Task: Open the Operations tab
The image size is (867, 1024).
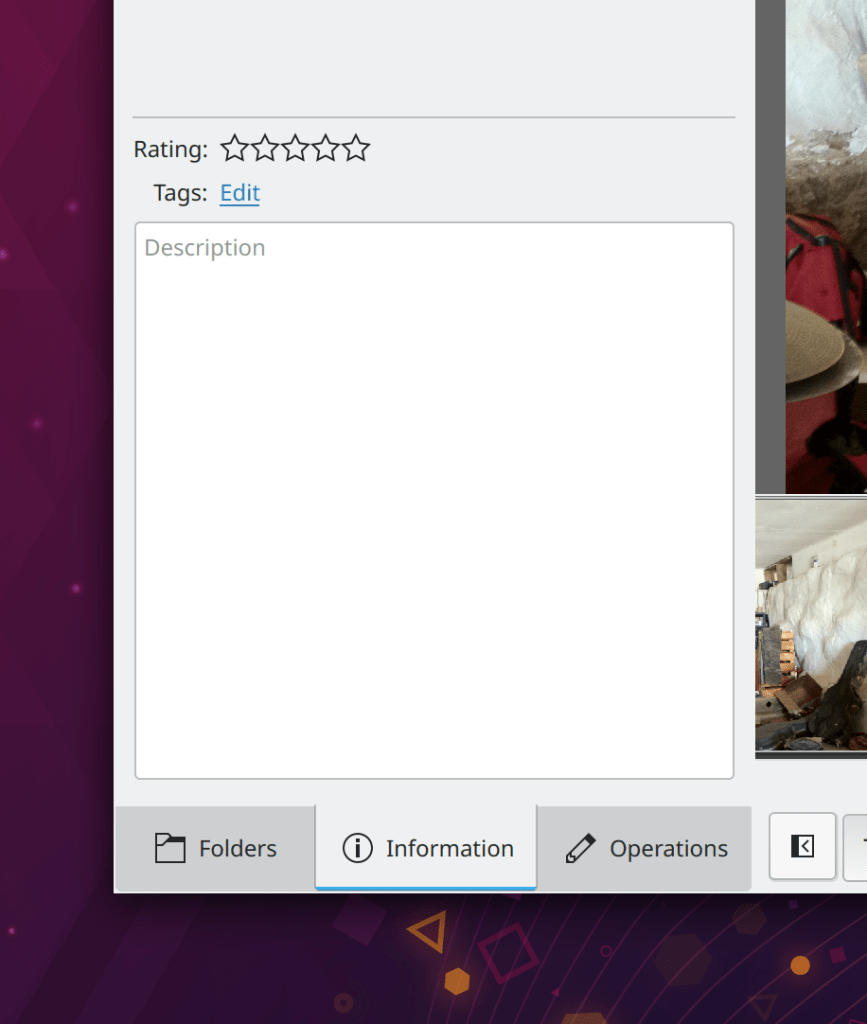Action: 646,848
